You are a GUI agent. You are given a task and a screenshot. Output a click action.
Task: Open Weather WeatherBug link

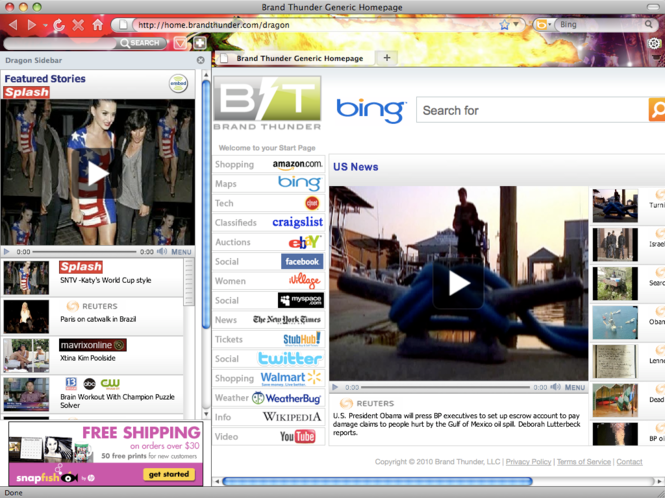click(x=269, y=397)
